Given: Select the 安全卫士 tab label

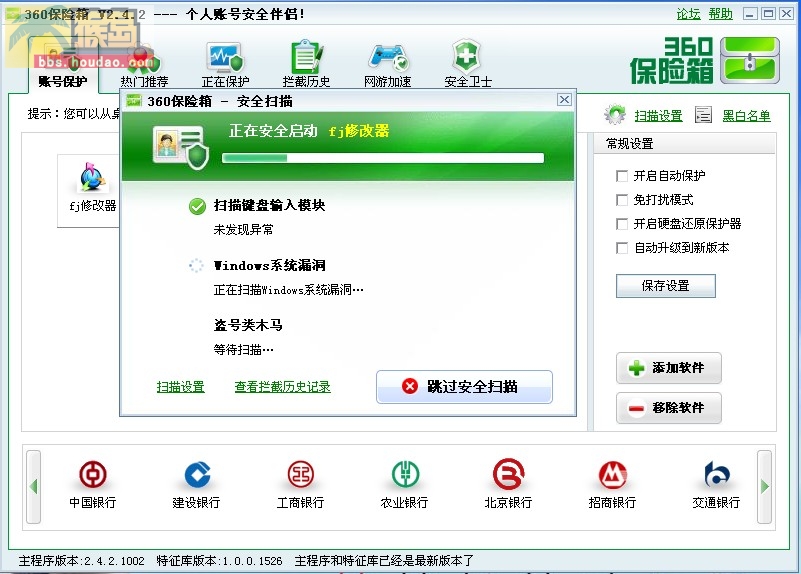Looking at the screenshot, I should pos(468,82).
